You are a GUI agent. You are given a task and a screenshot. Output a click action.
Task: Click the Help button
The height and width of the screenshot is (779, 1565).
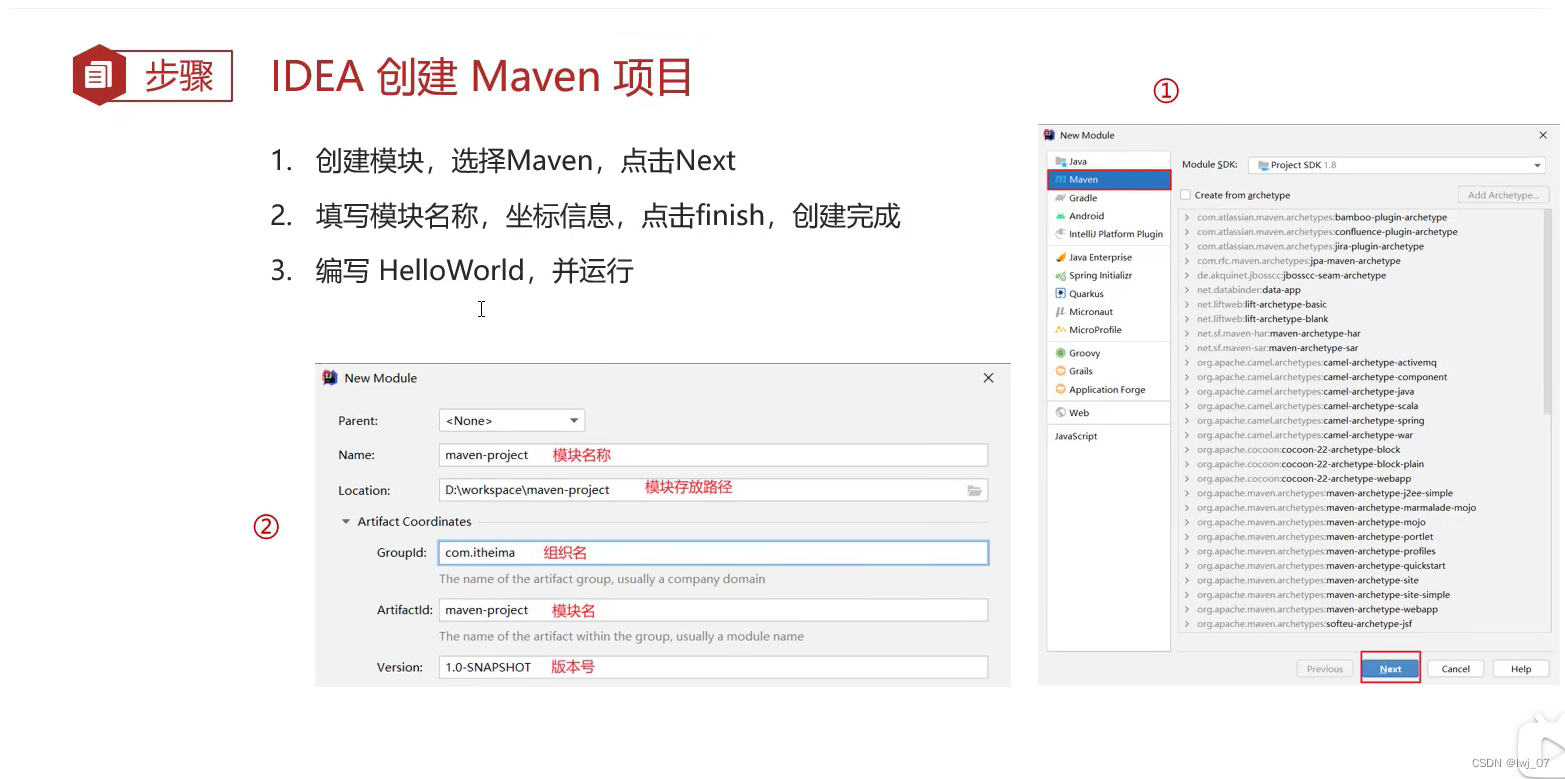1520,668
